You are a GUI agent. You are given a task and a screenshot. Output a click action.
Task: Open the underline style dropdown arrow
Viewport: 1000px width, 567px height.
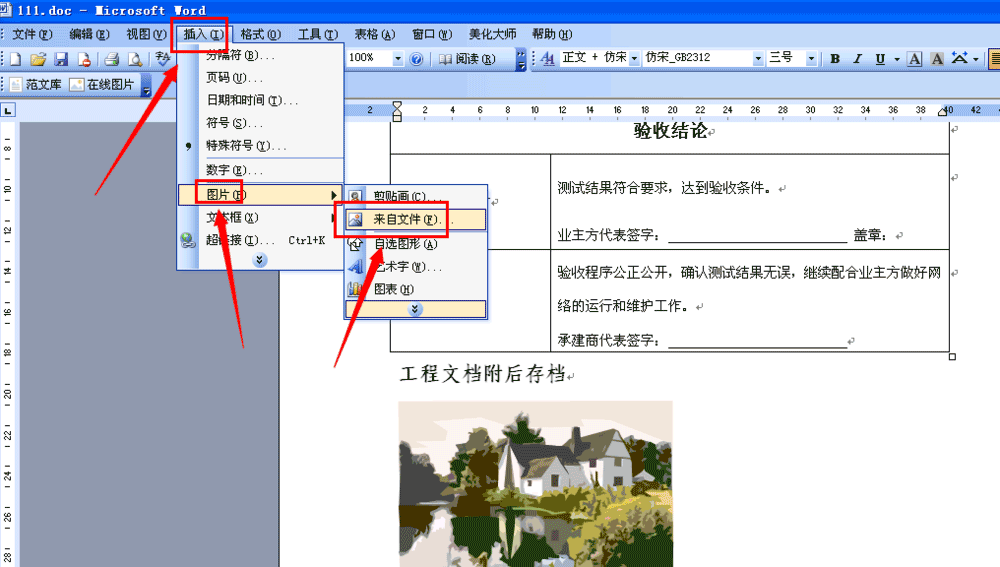click(x=897, y=59)
